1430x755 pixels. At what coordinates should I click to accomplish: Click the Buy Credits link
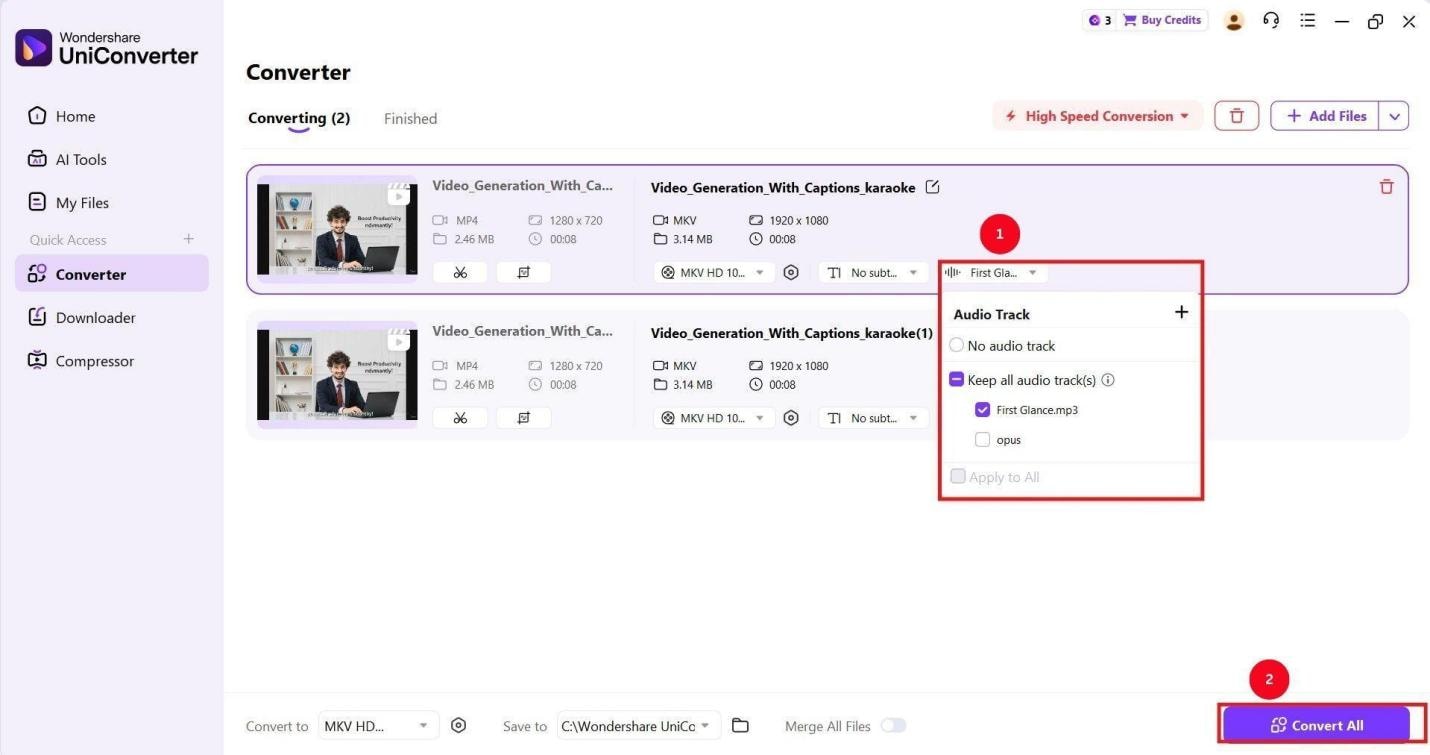click(1170, 19)
